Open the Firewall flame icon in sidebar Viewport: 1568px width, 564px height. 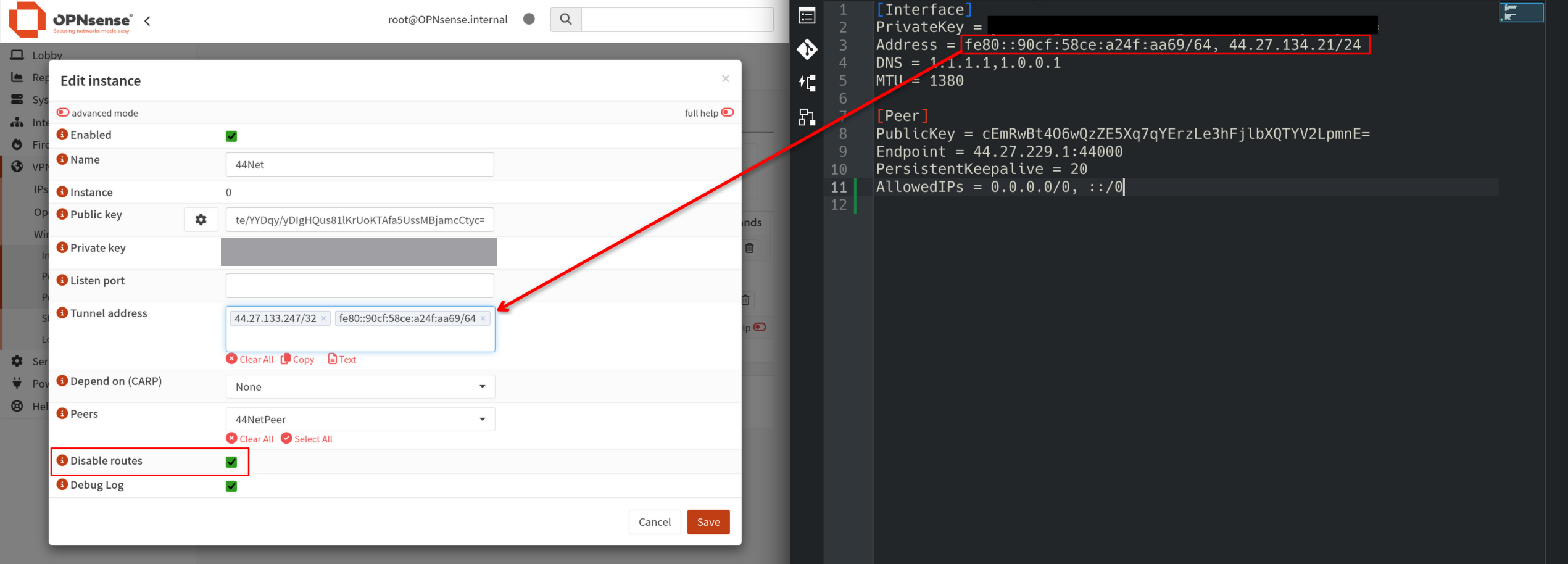pos(17,144)
